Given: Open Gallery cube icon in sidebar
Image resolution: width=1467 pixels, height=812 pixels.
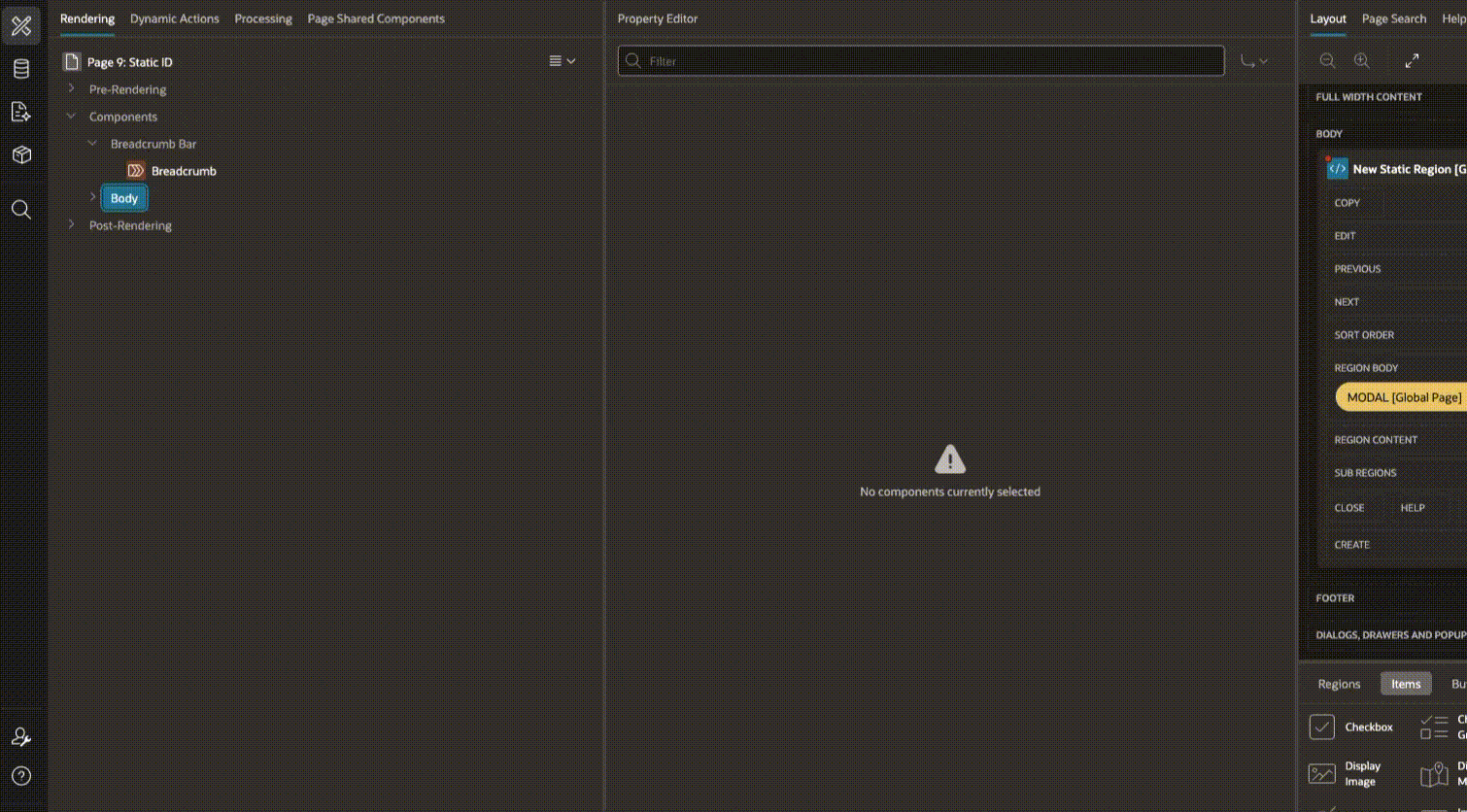Looking at the screenshot, I should tap(21, 154).
